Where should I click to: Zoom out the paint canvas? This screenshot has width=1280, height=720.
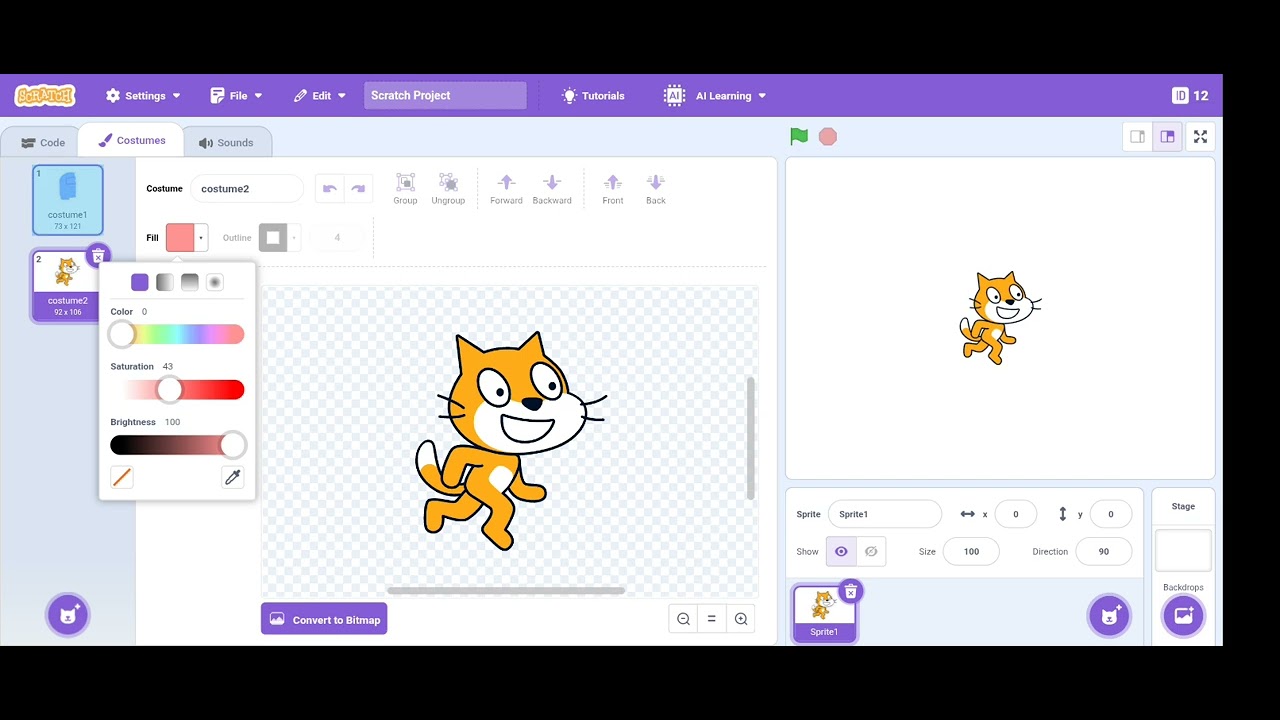coord(683,619)
